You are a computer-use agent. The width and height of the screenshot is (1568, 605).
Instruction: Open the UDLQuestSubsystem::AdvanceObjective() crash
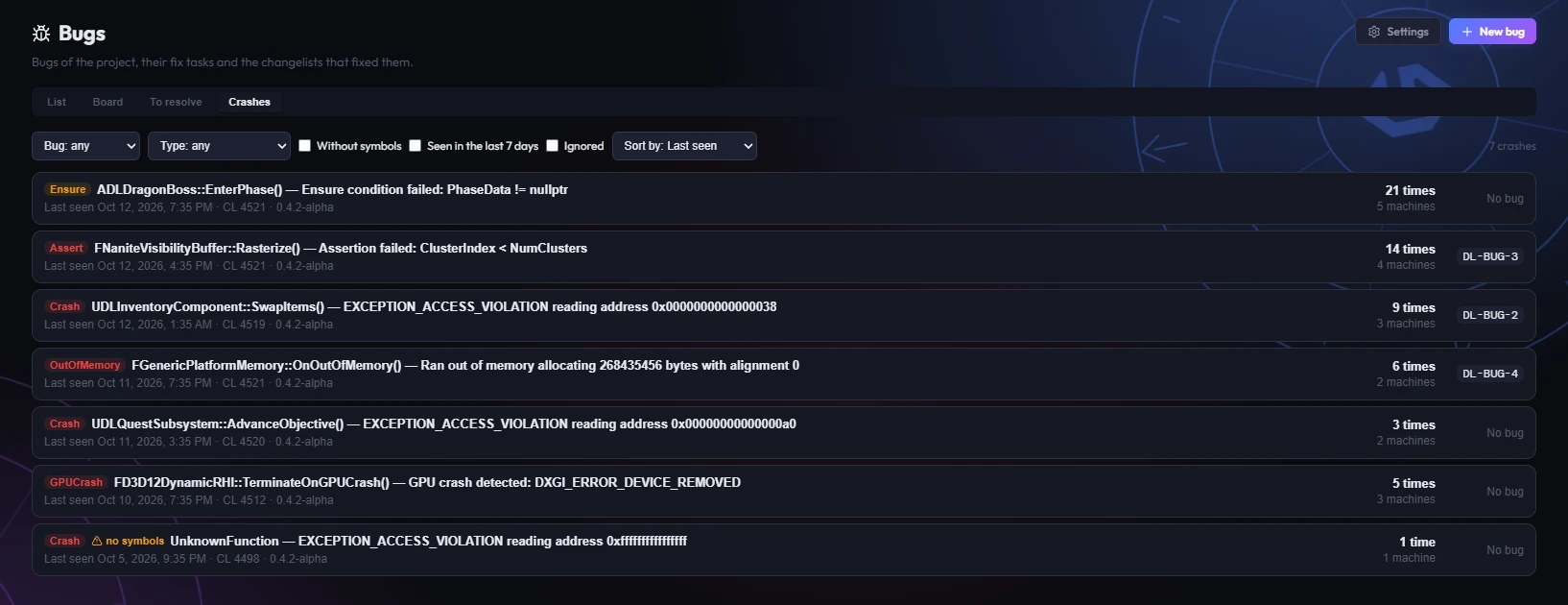(783, 433)
